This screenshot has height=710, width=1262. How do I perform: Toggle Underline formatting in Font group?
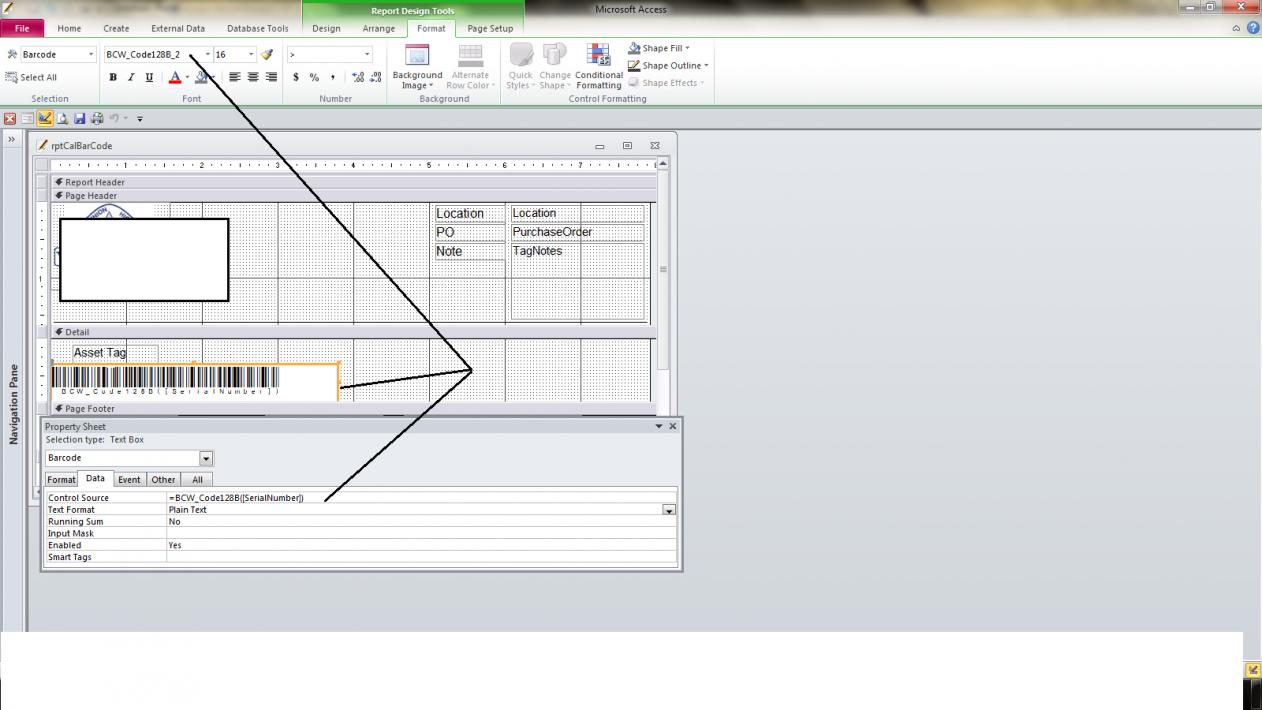[x=149, y=77]
